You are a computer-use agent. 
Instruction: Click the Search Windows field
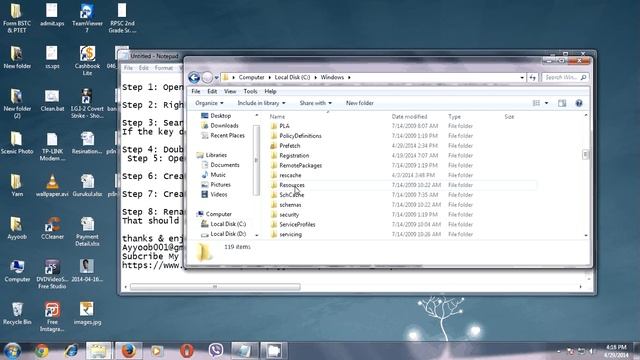click(565, 77)
